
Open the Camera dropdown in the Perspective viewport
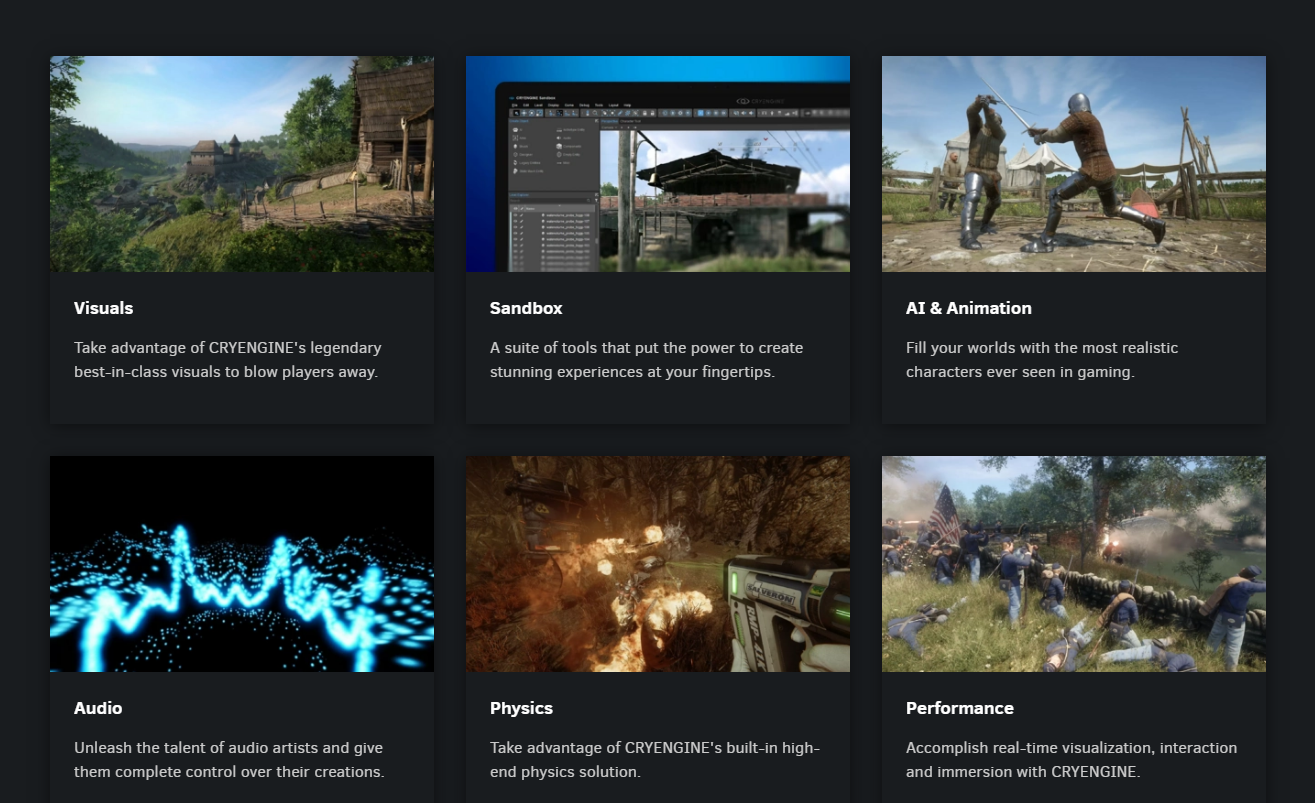pyautogui.click(x=607, y=127)
